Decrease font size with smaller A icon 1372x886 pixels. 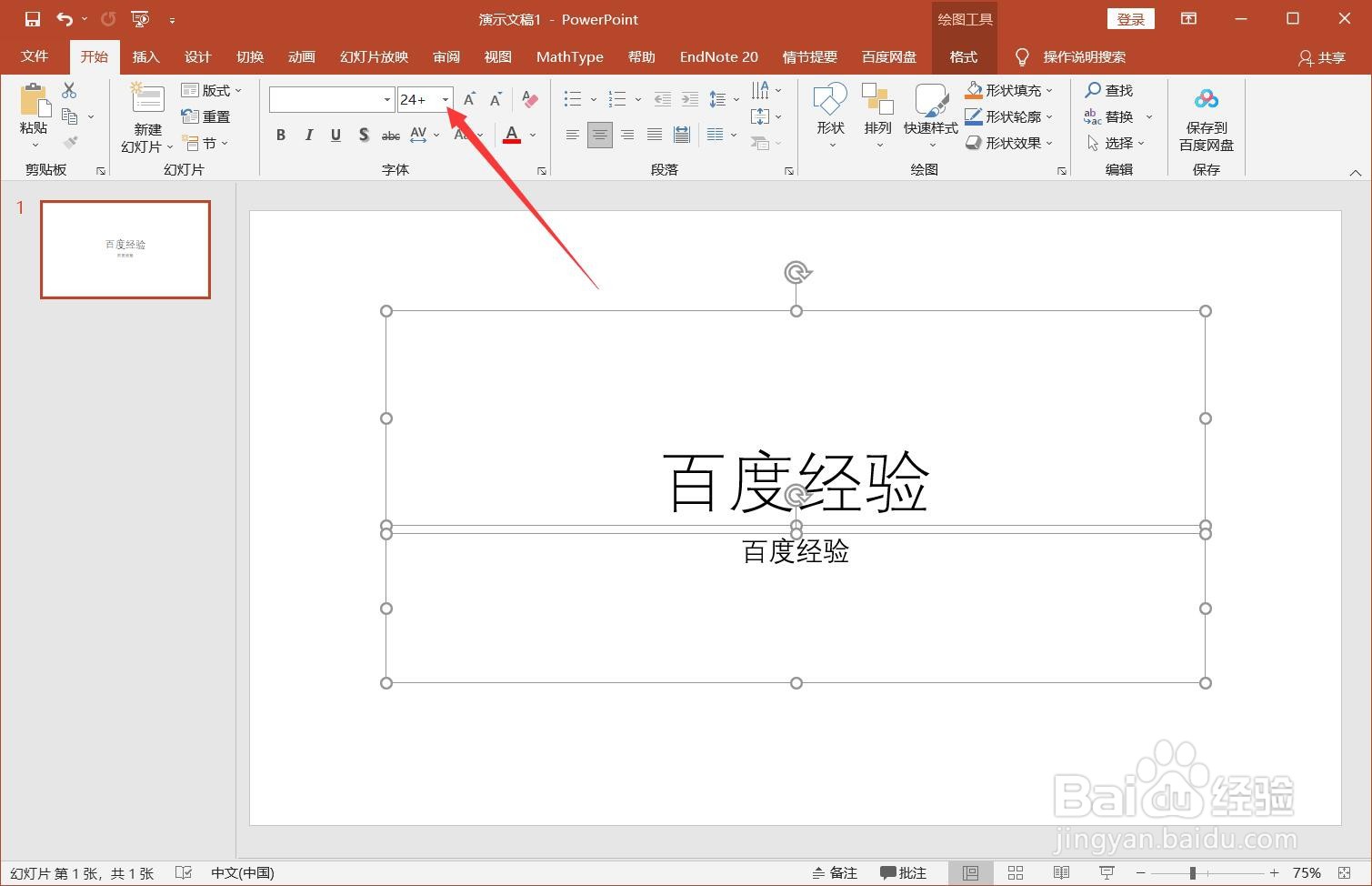tap(496, 99)
